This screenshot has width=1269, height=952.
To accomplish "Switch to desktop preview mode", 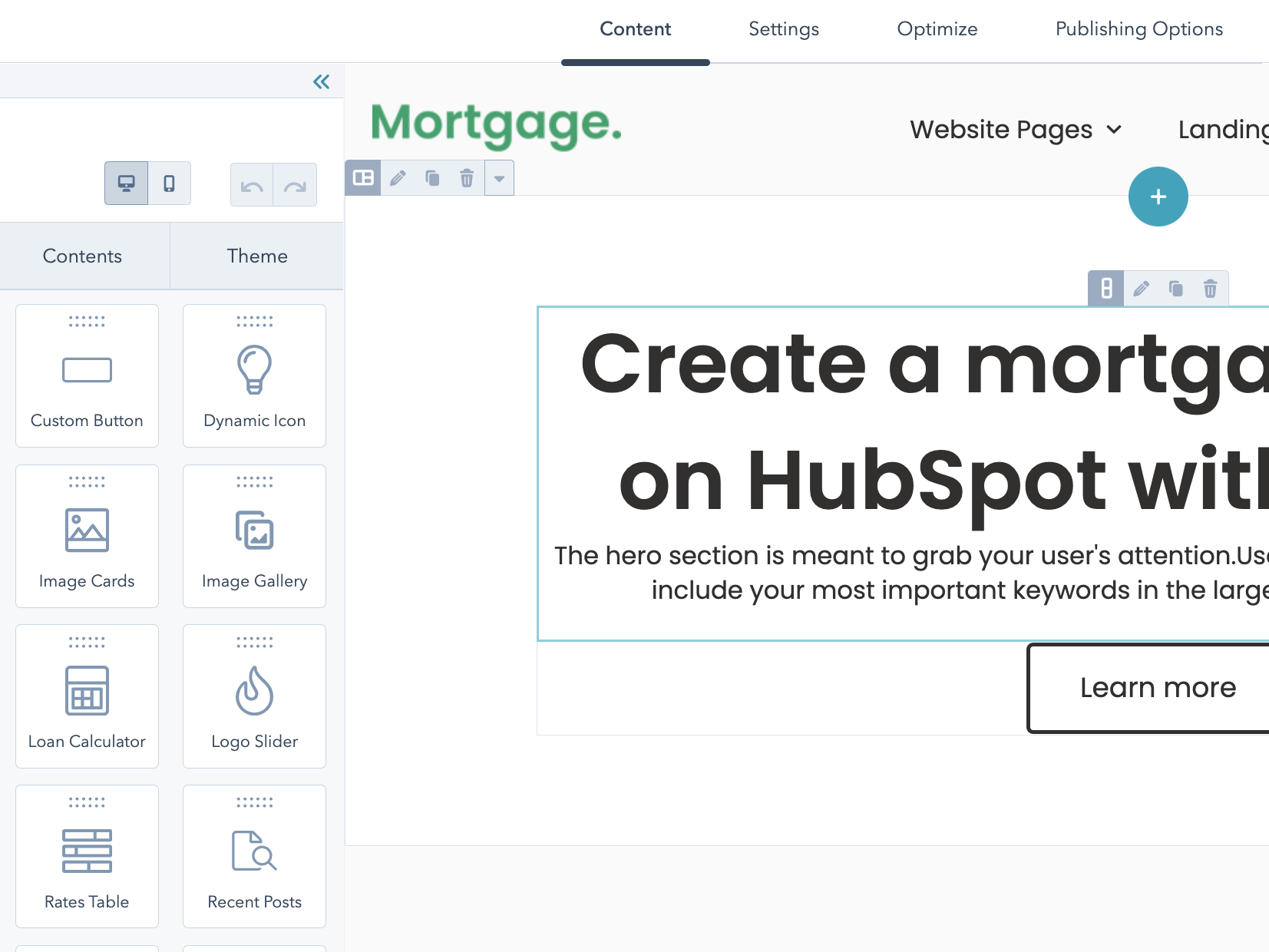I will (x=126, y=183).
